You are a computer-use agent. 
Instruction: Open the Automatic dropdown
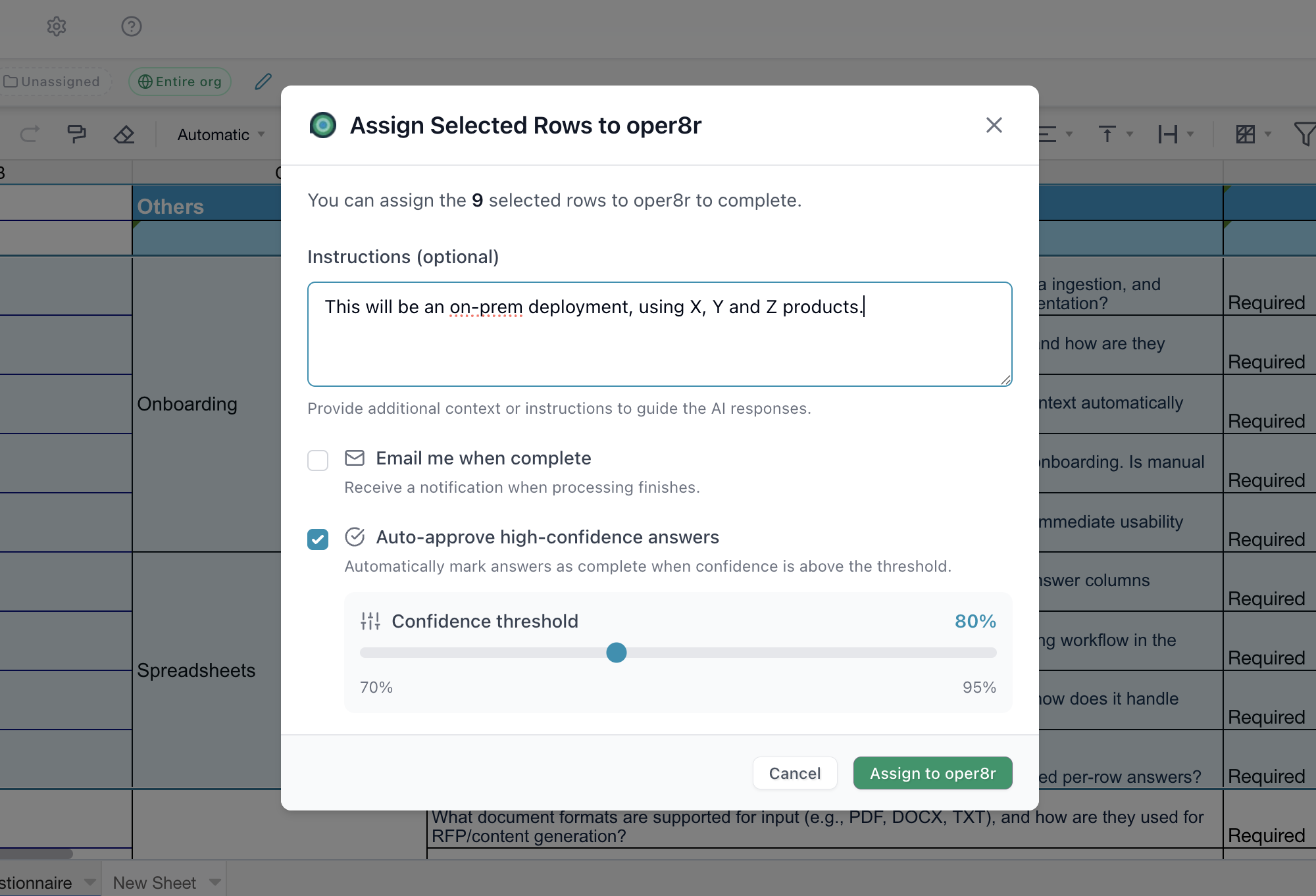pyautogui.click(x=220, y=134)
